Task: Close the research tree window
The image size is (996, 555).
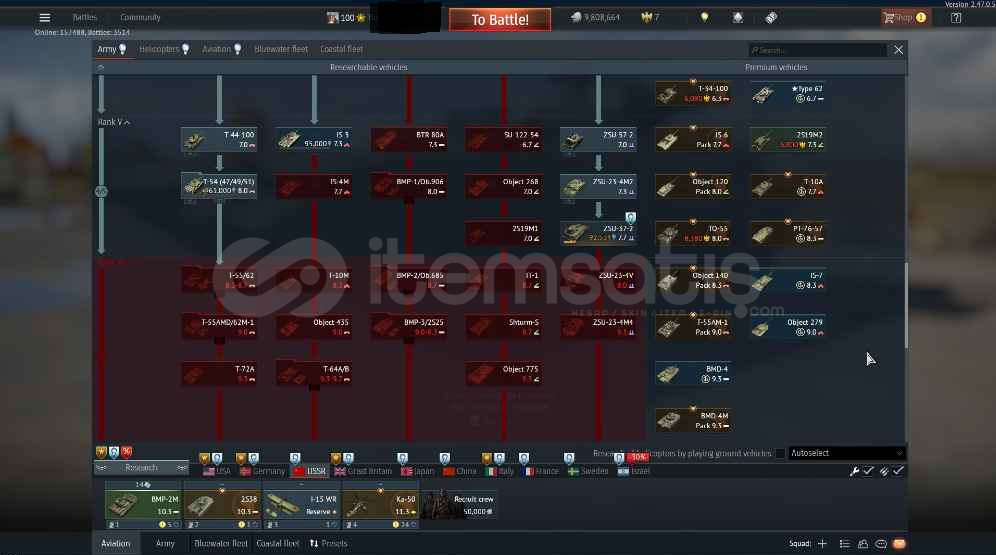Action: click(x=898, y=50)
